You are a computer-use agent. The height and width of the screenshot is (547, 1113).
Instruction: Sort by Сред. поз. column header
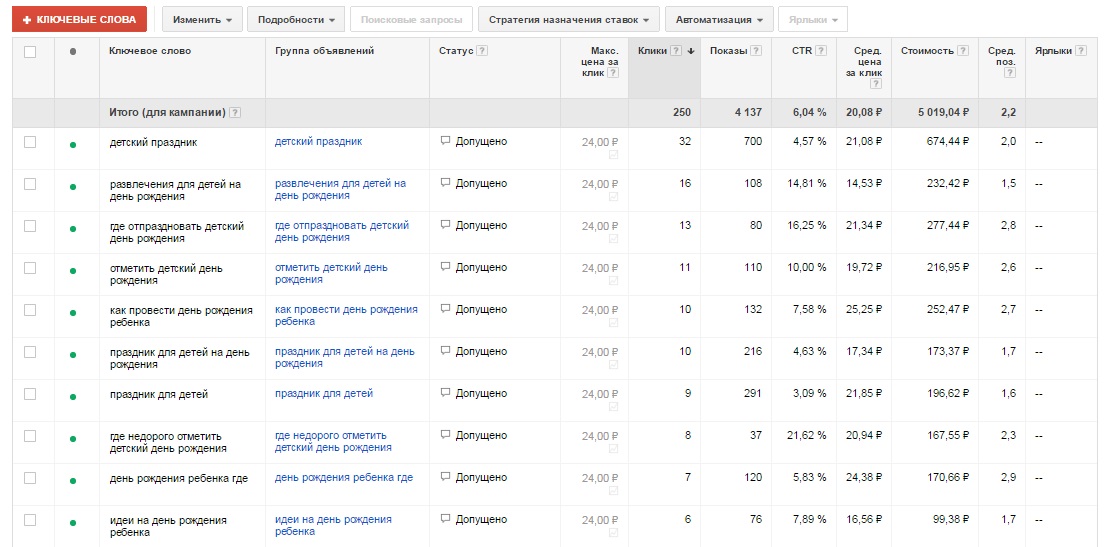(x=1002, y=56)
